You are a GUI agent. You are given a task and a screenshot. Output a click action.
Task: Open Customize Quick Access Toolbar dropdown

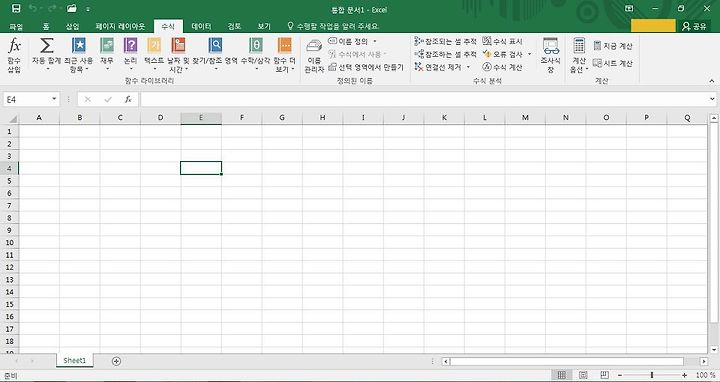click(x=88, y=9)
